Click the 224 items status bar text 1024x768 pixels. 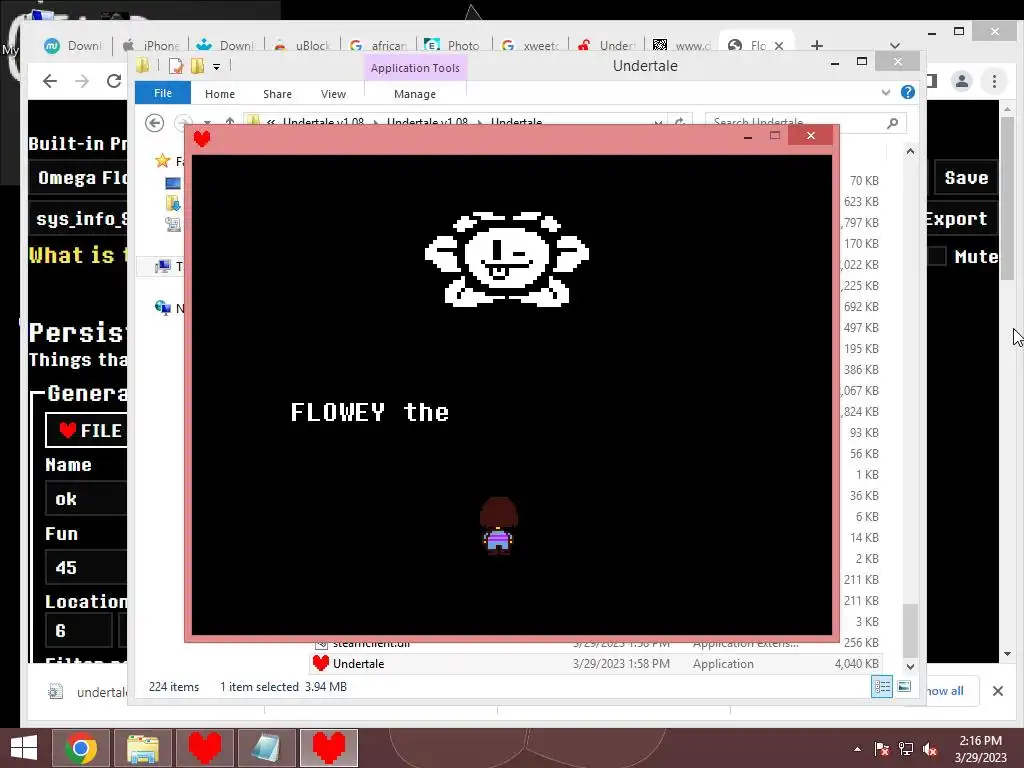pyautogui.click(x=174, y=686)
